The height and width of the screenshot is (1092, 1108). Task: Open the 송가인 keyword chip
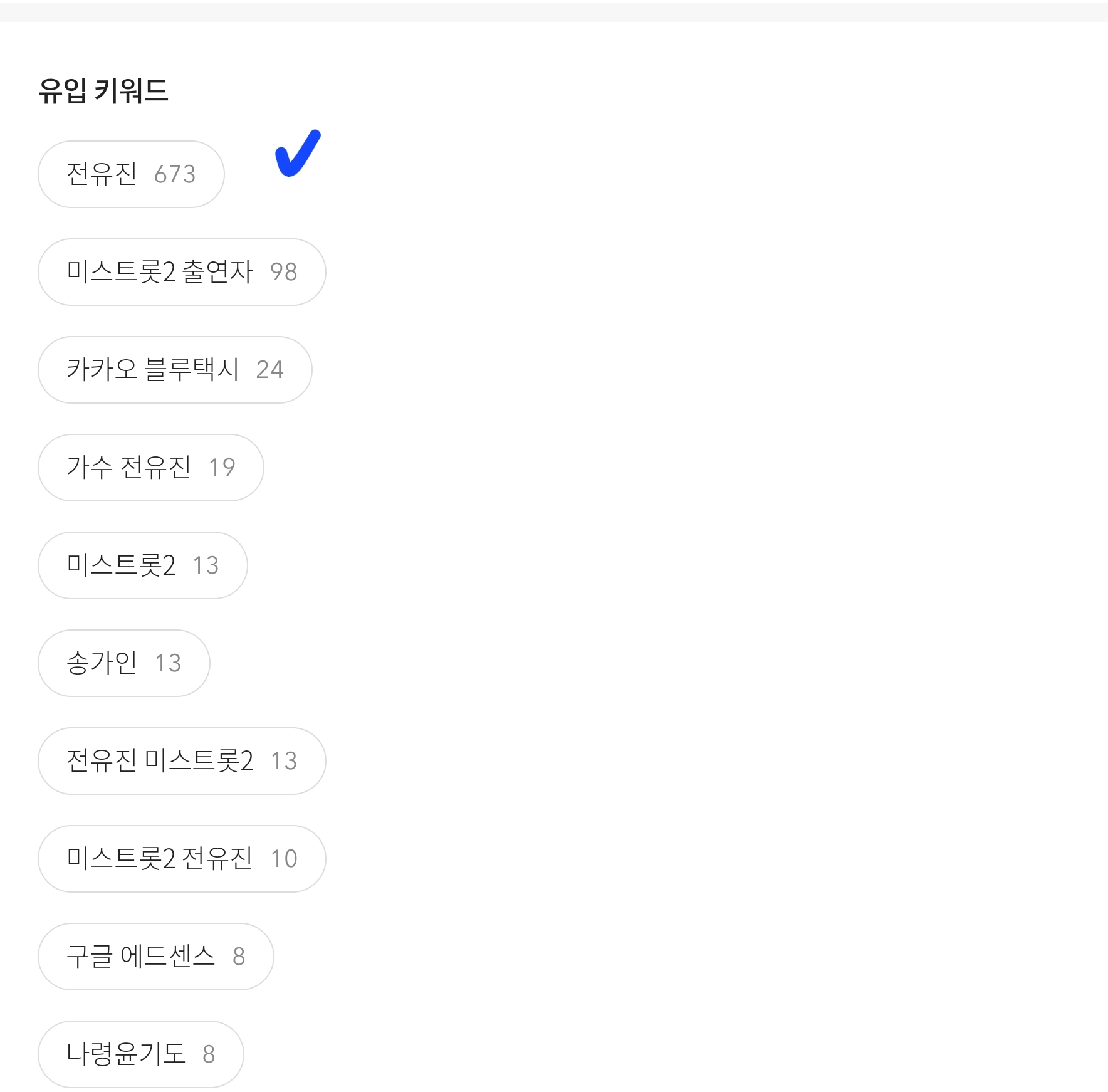[x=124, y=663]
